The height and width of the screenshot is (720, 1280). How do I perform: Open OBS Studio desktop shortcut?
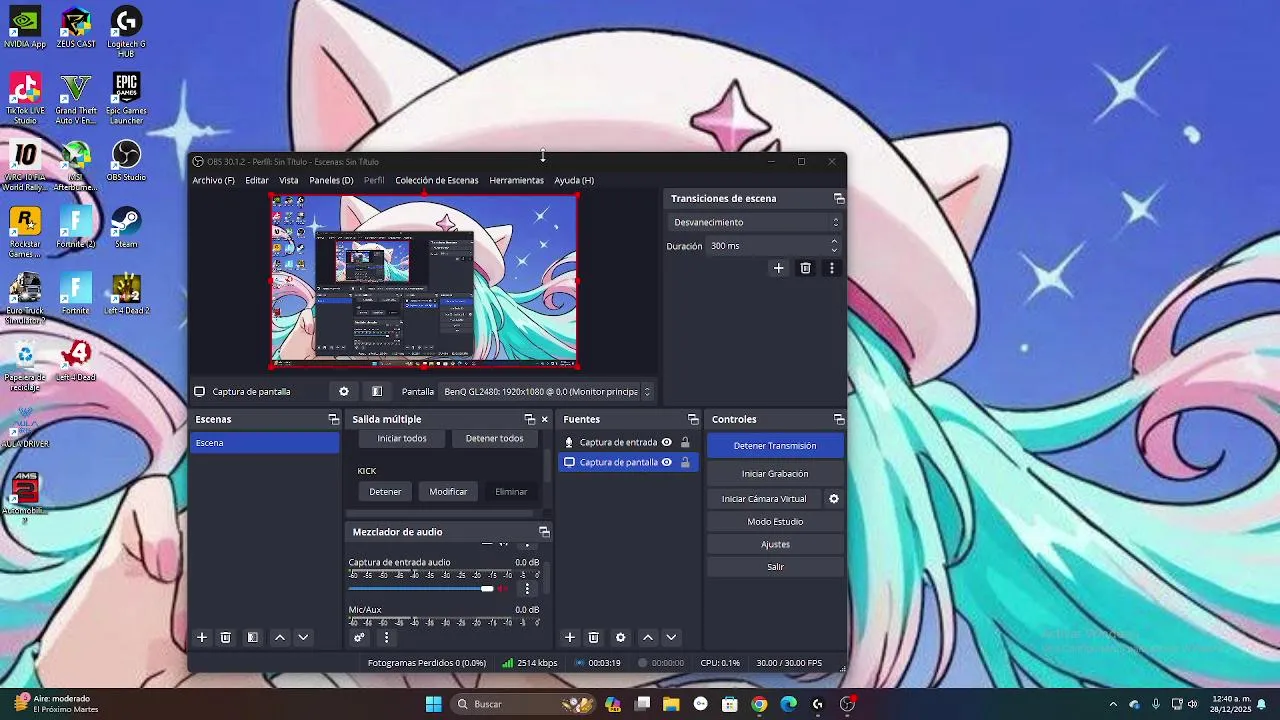tap(126, 161)
